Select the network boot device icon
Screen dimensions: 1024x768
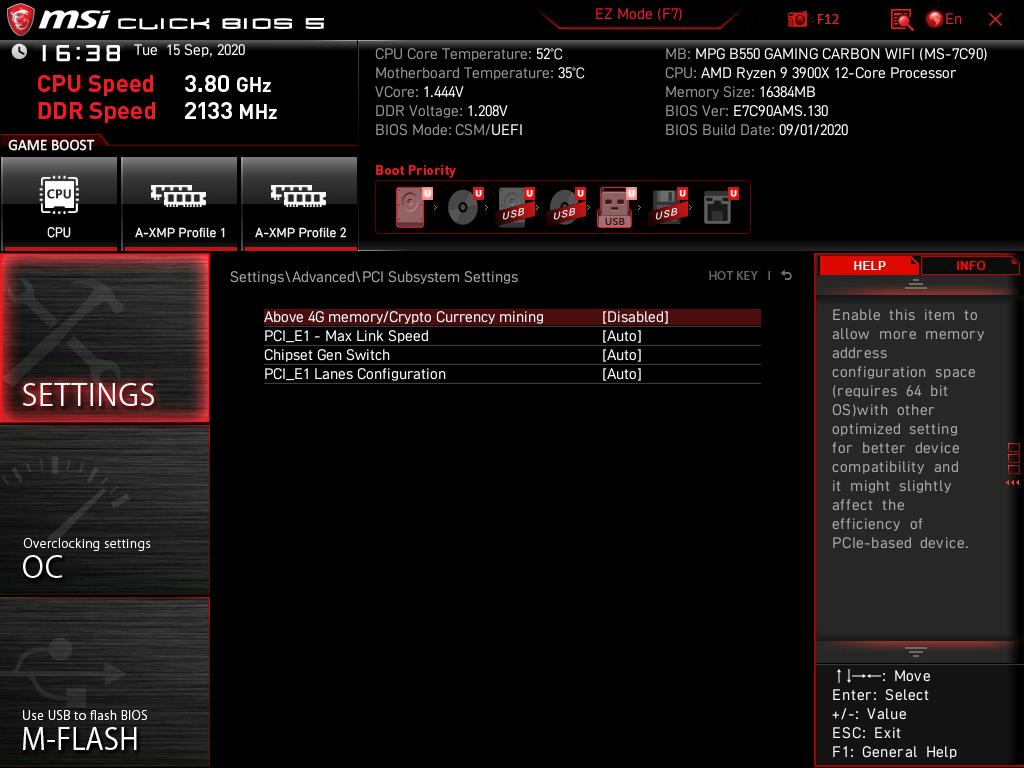(x=720, y=207)
